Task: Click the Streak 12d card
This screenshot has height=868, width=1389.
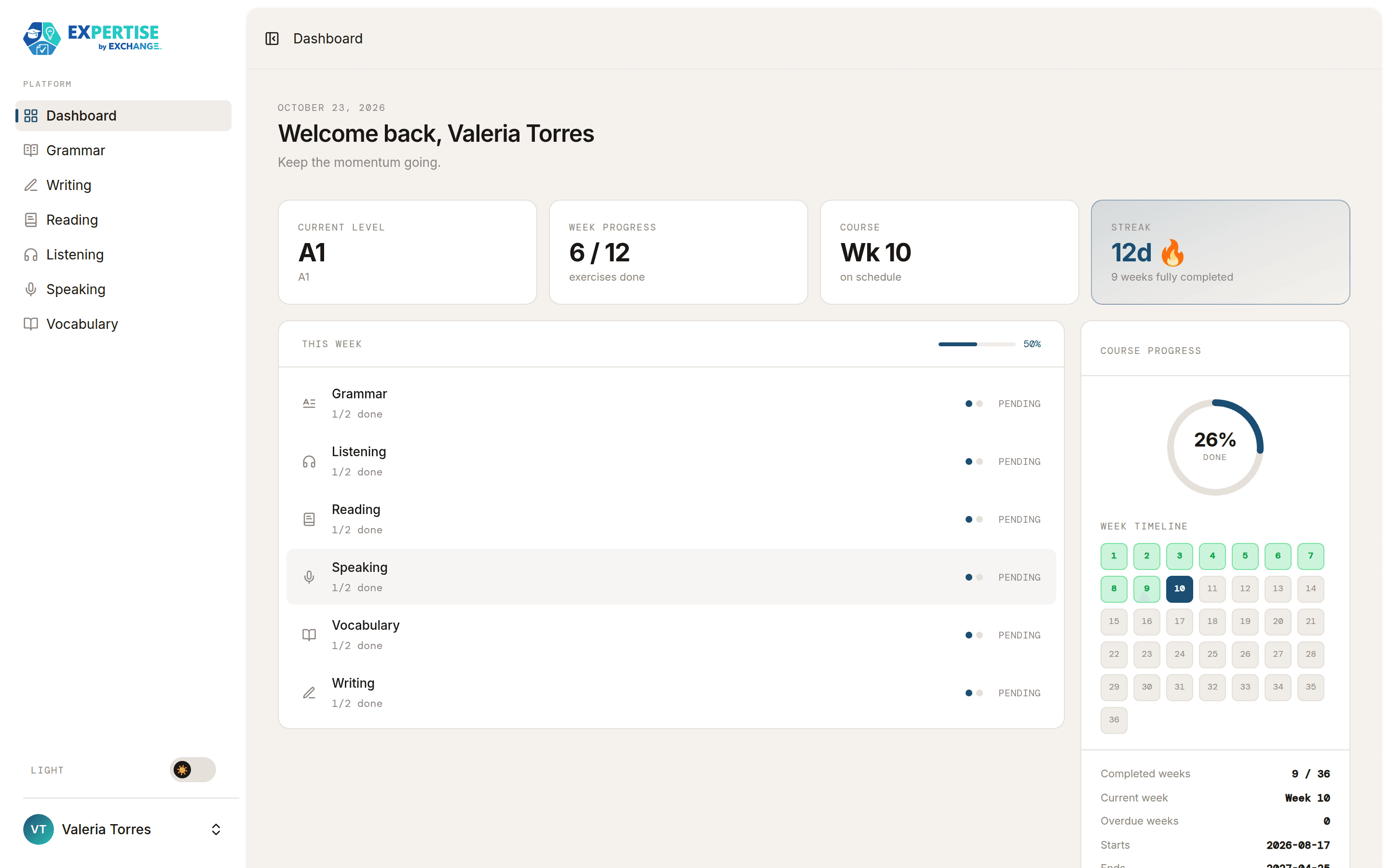Action: tap(1220, 252)
